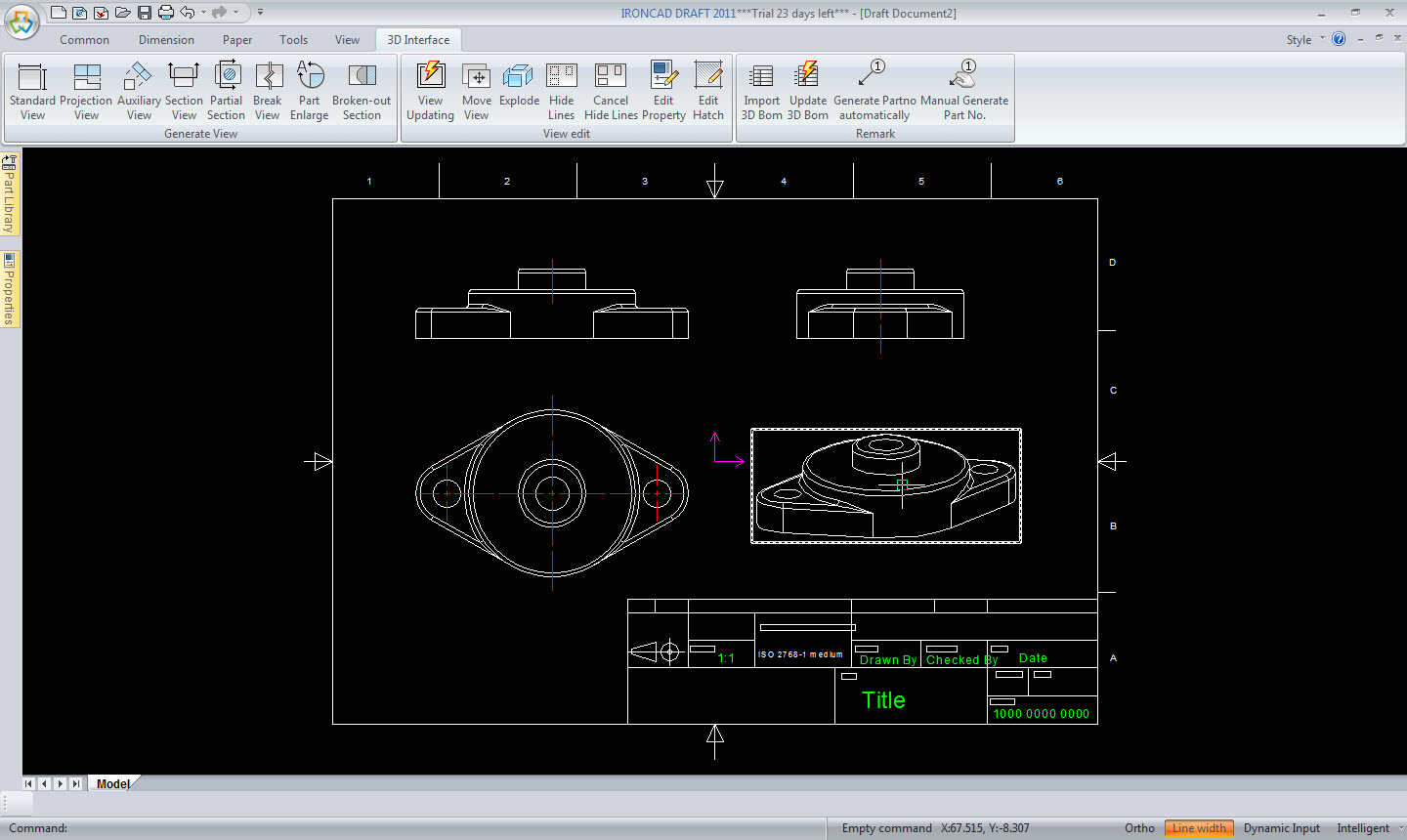This screenshot has width=1407, height=840.
Task: Start a Broken-out Section
Action: pos(362,91)
